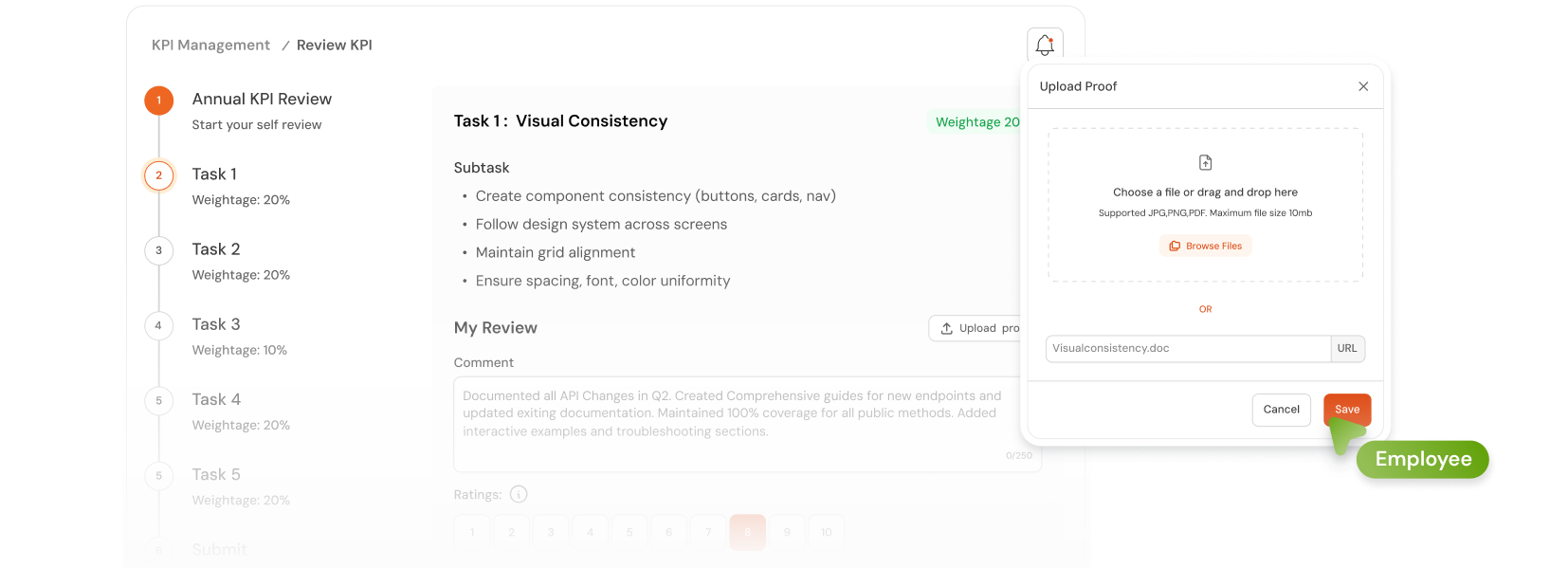Click the file upload icon in drop zone
Viewport: 1568px width, 568px height.
pyautogui.click(x=1205, y=163)
